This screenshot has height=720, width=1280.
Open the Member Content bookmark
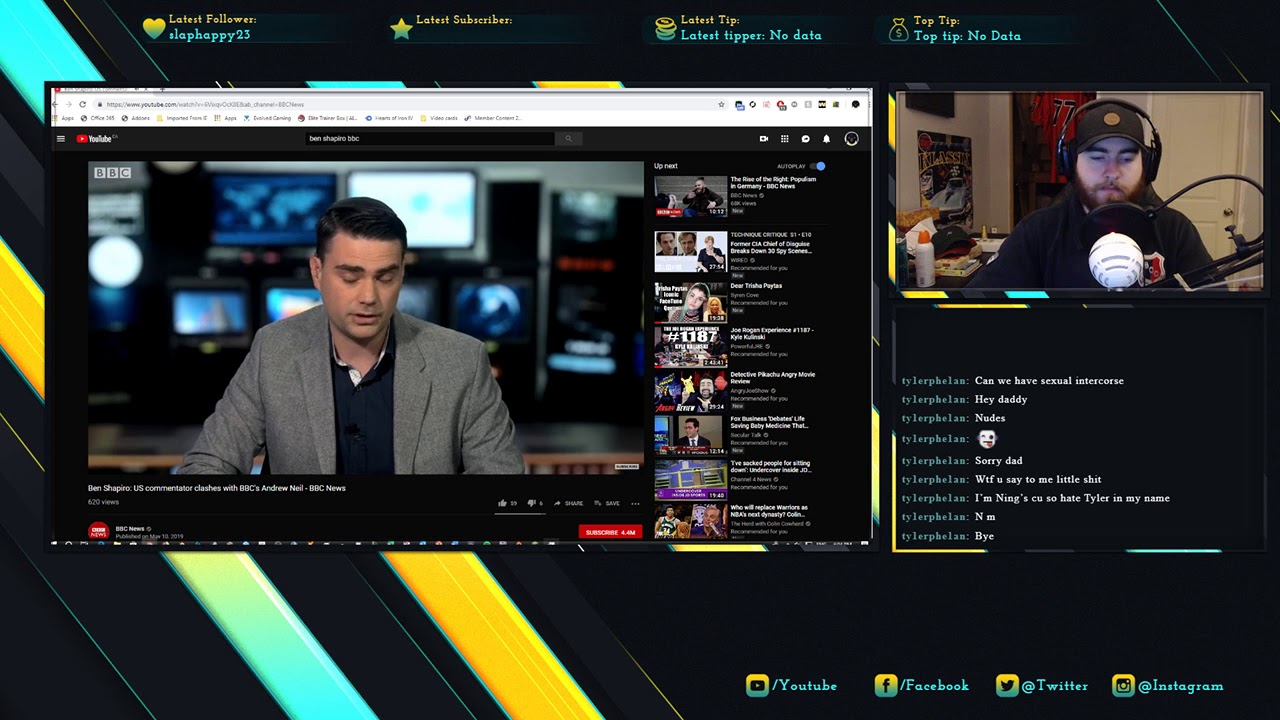point(493,118)
